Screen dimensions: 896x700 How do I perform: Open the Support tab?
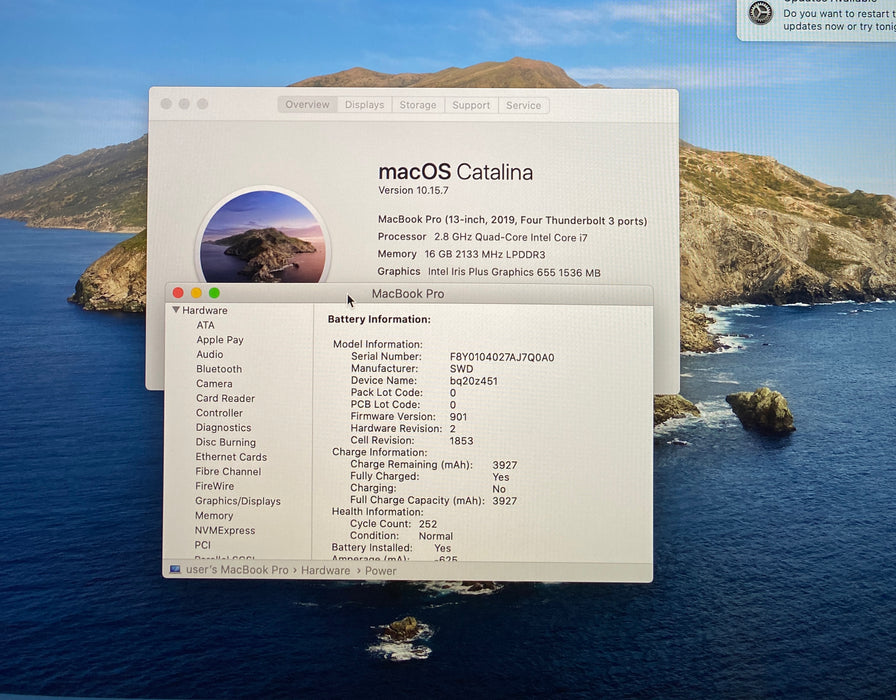(471, 105)
